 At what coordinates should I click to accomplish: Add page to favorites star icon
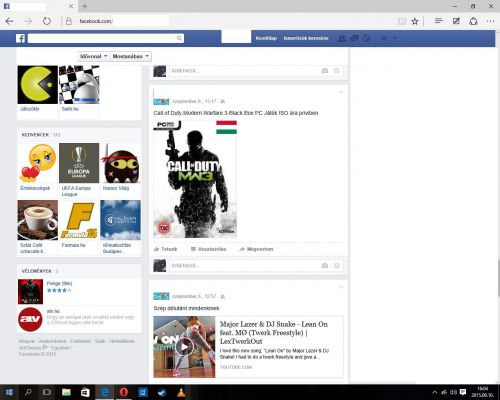coord(415,21)
